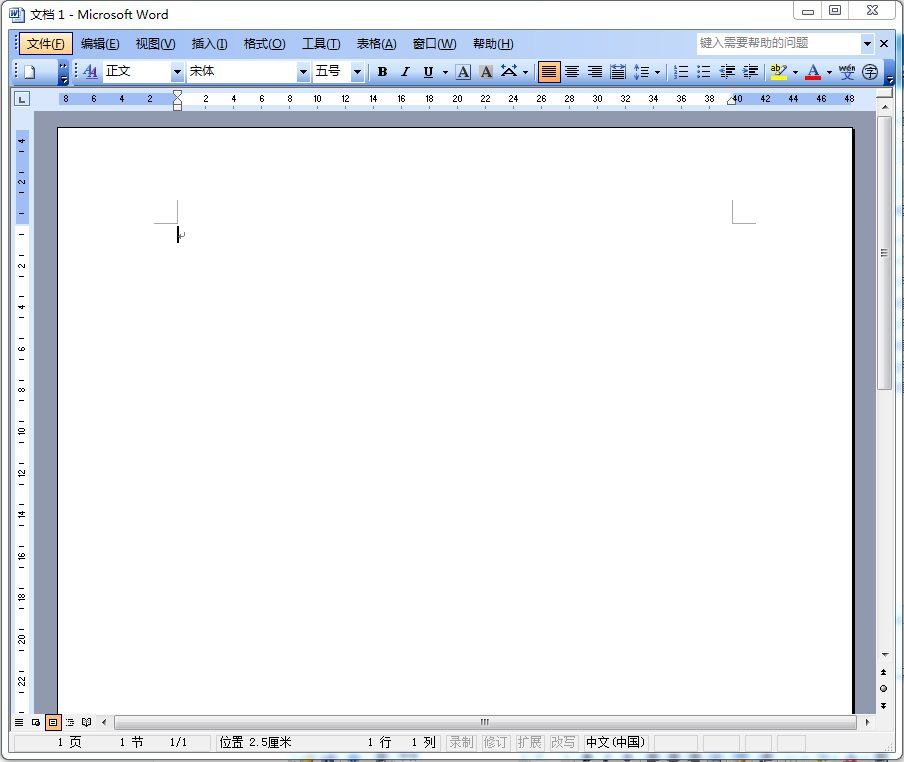Open the 格式(O) menu
The image size is (904, 762).
click(264, 44)
